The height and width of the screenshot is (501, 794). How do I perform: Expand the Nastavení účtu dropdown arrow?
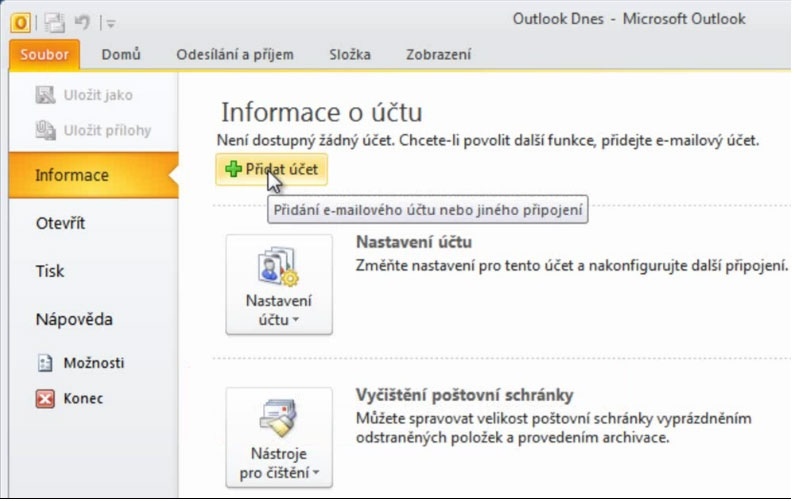point(296,320)
